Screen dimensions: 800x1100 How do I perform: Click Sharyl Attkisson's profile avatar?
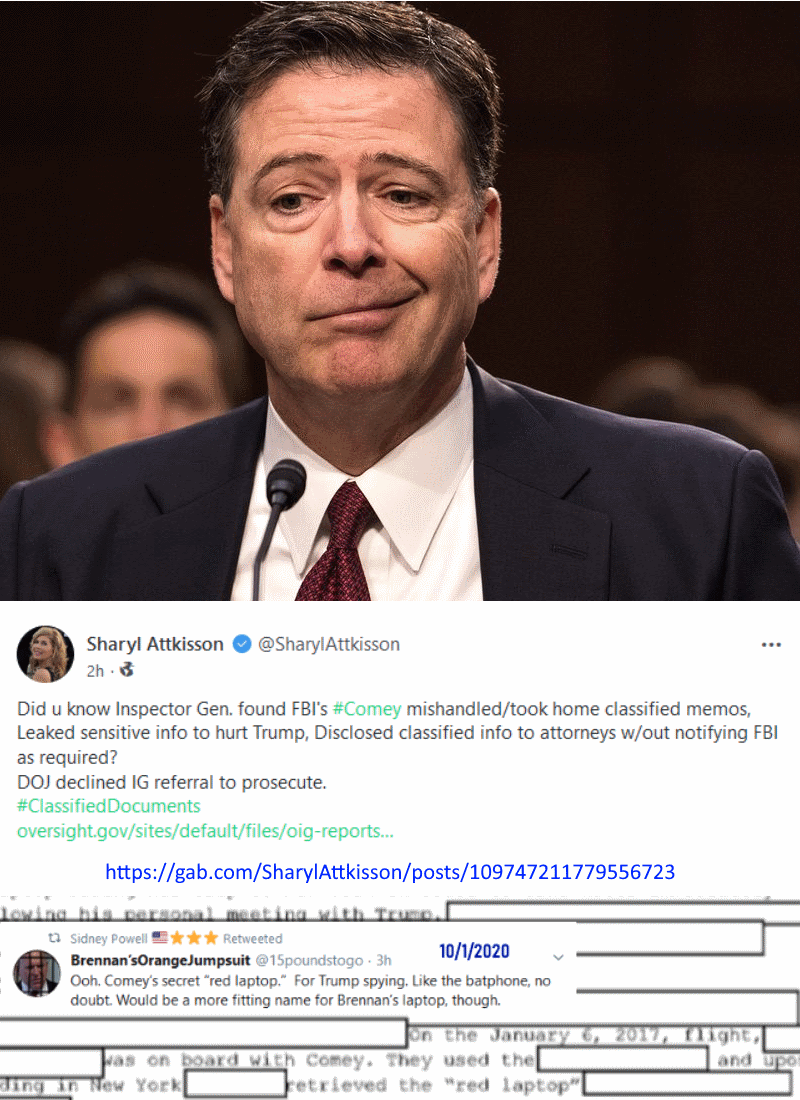click(x=45, y=654)
